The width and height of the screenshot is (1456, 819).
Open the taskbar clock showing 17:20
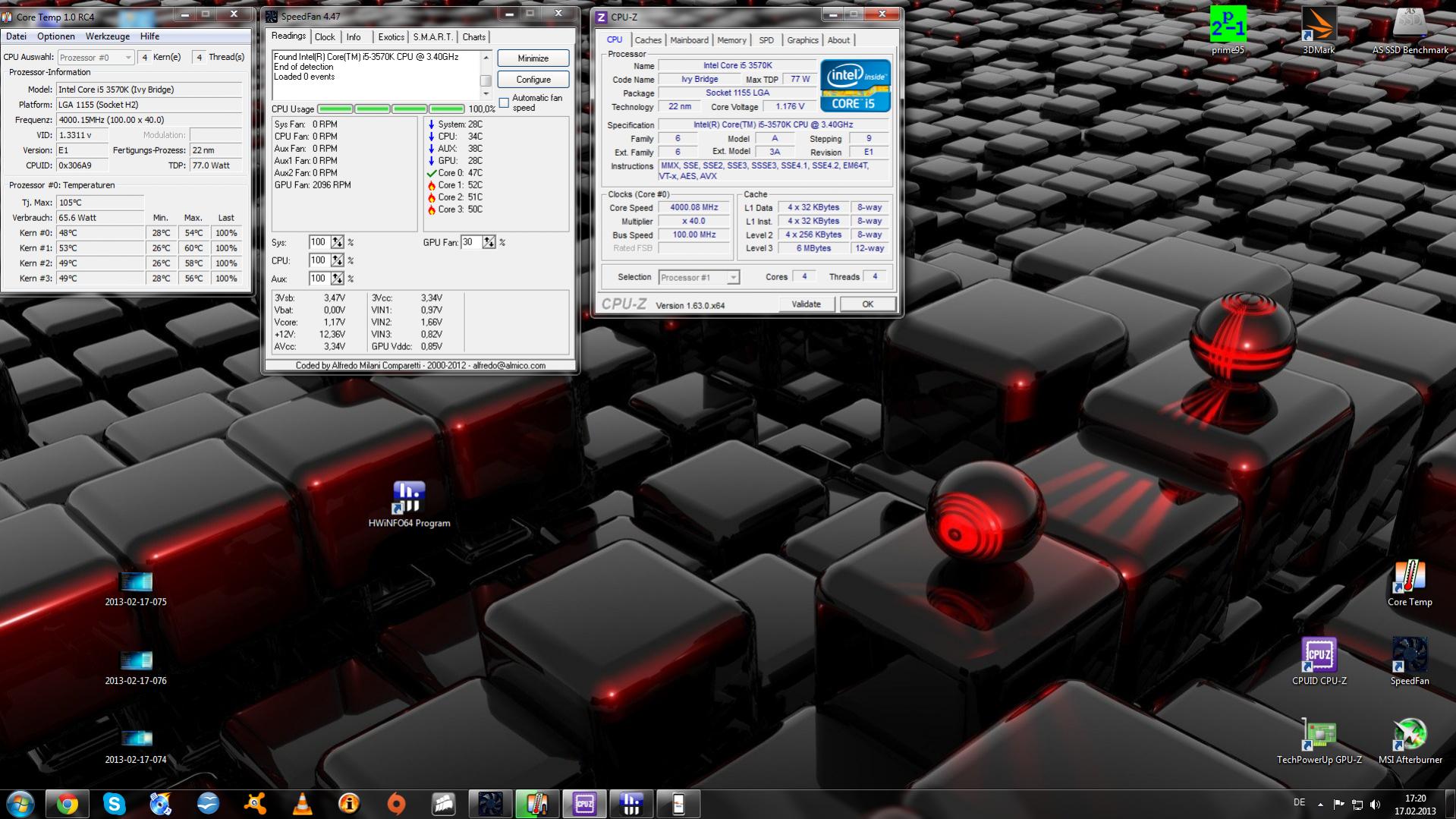click(x=1415, y=805)
